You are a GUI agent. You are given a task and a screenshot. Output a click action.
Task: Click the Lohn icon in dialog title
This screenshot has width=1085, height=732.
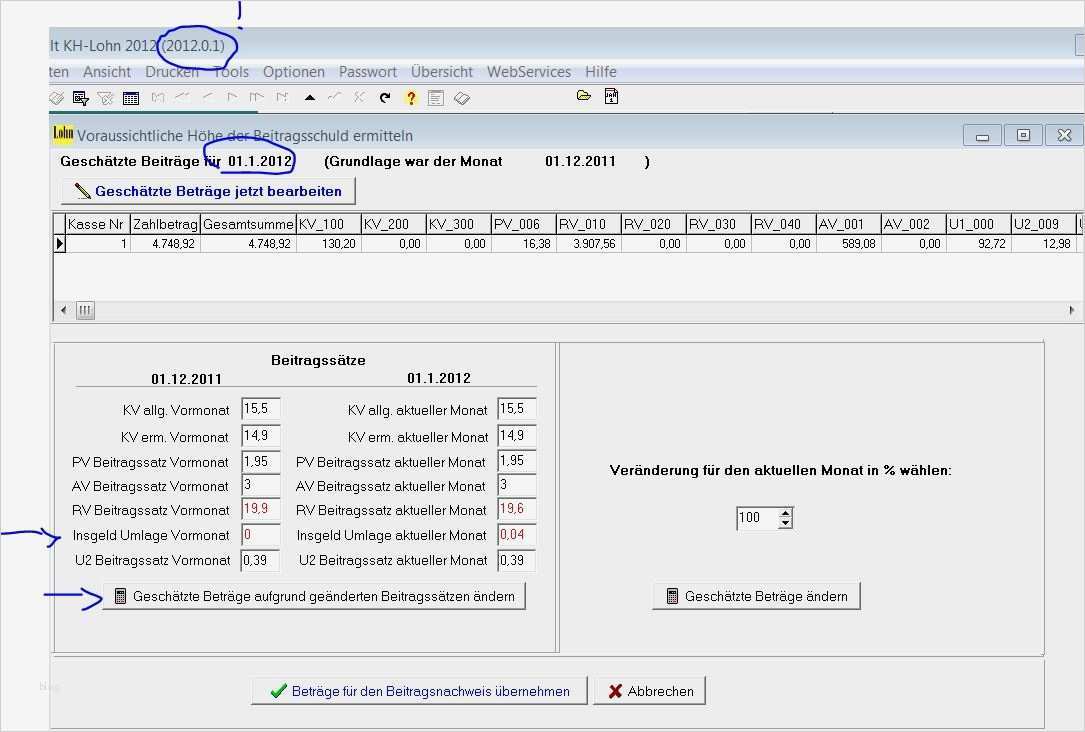63,134
